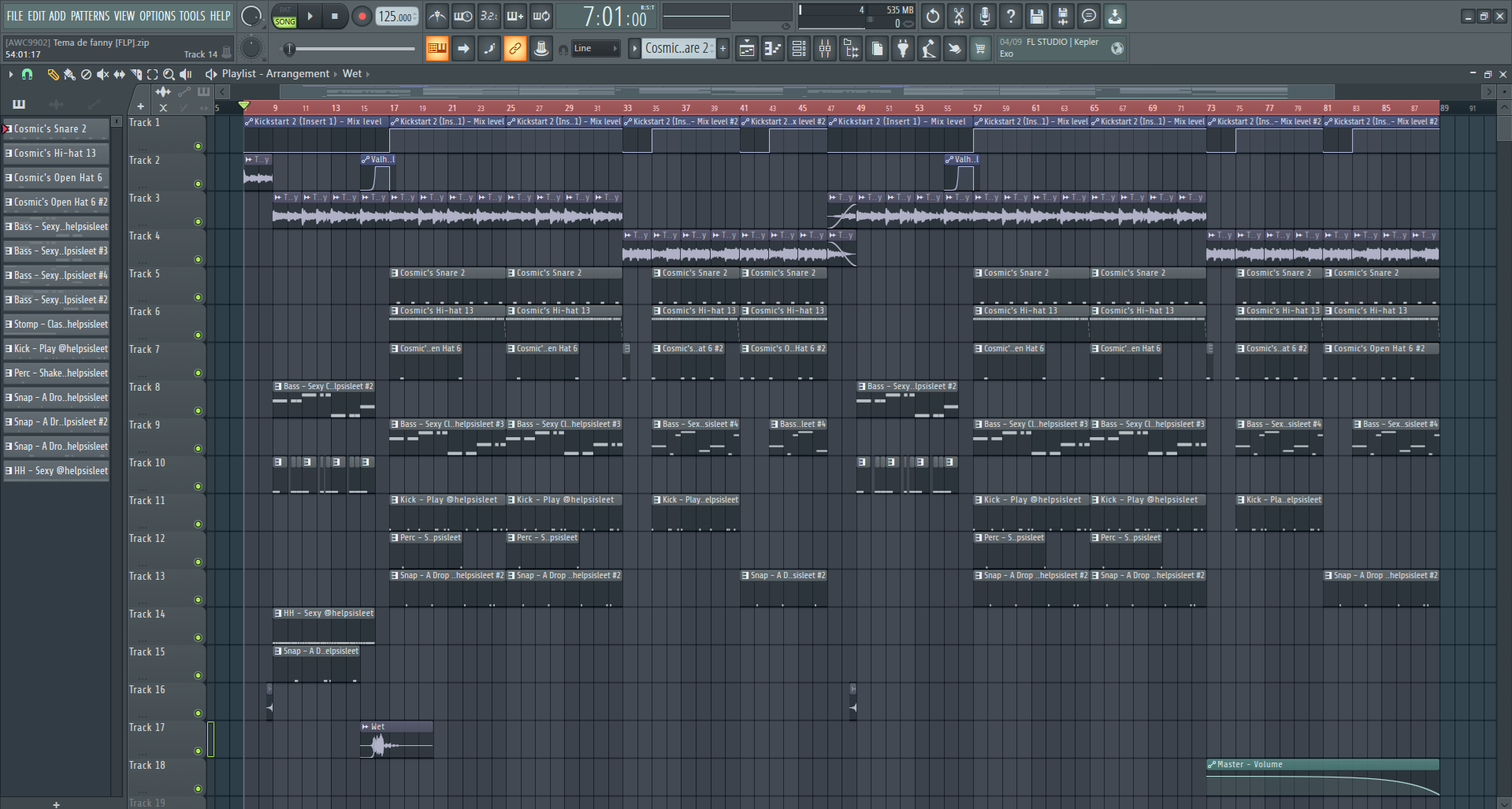Mute Track 5 using its green light
The height and width of the screenshot is (809, 1512).
click(198, 297)
